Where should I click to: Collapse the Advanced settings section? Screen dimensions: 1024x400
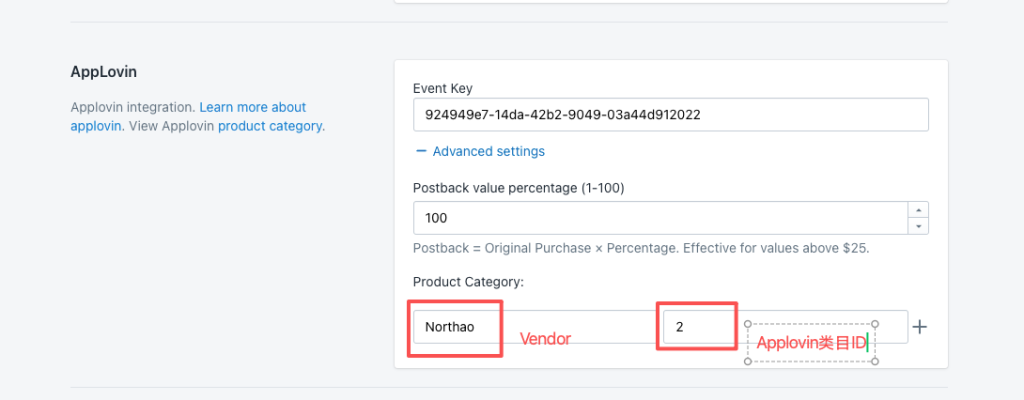(x=488, y=151)
